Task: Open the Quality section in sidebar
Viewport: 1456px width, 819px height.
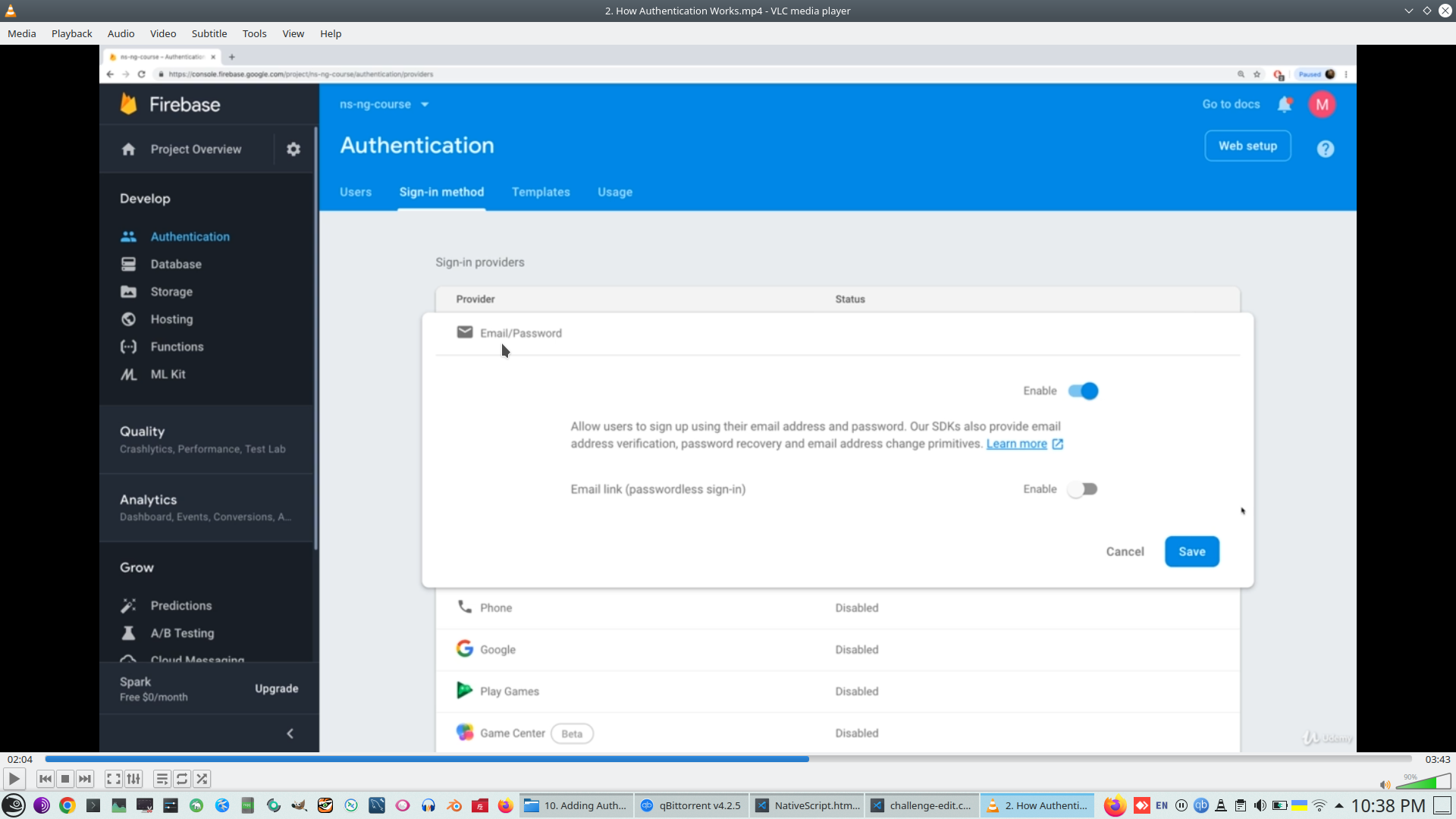Action: point(142,431)
